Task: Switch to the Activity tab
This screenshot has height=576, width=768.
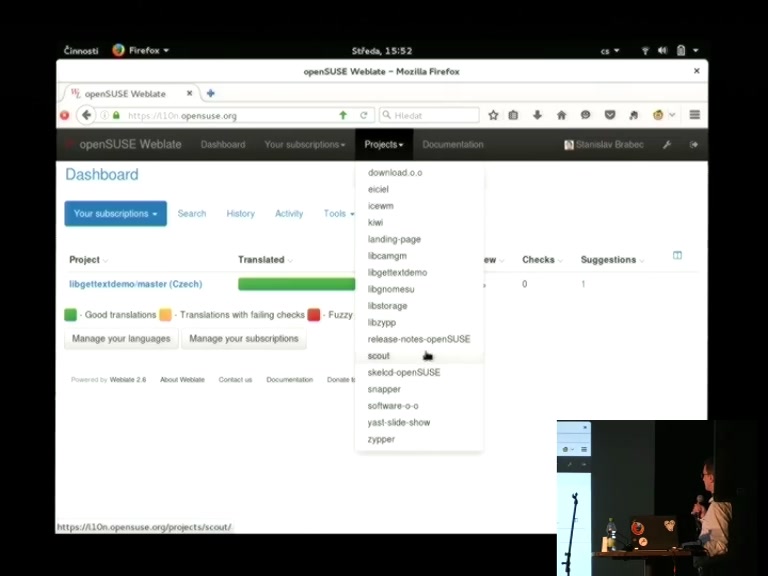Action: [289, 214]
